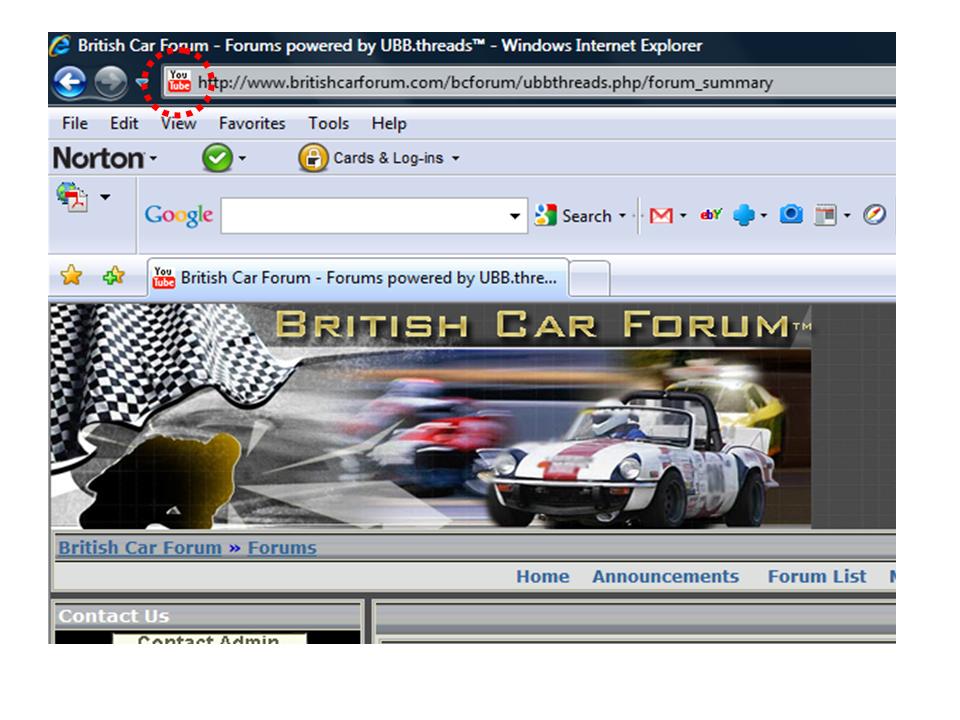This screenshot has height=720, width=960.
Task: Open Gmail icon in Google toolbar
Action: tap(660, 215)
